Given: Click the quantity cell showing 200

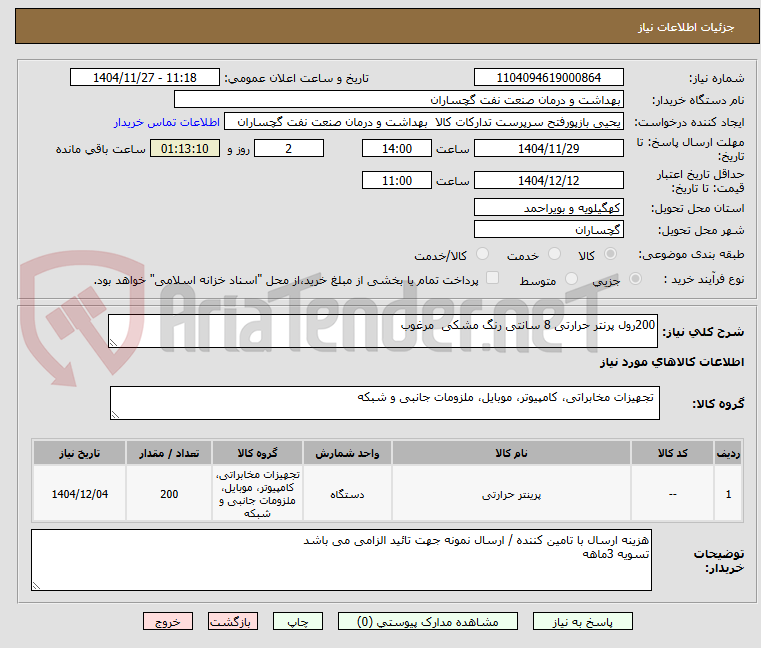Looking at the screenshot, I should (x=169, y=494).
